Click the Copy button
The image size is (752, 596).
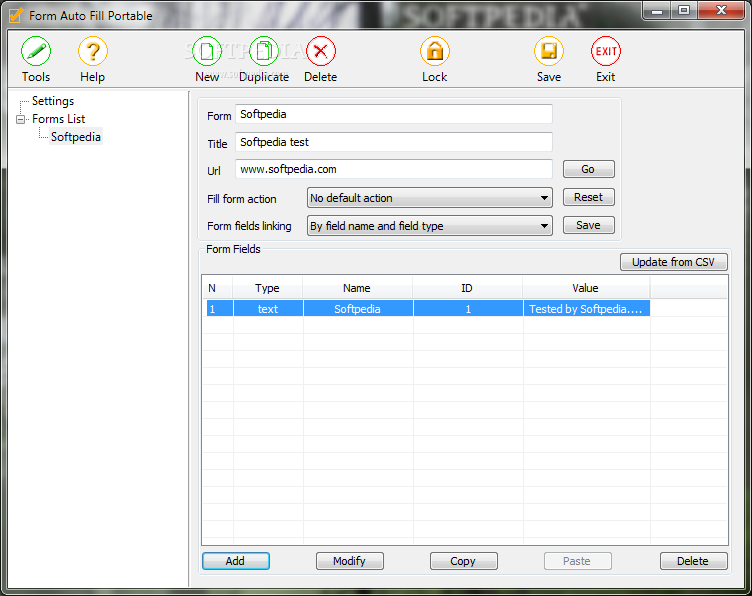tap(463, 561)
